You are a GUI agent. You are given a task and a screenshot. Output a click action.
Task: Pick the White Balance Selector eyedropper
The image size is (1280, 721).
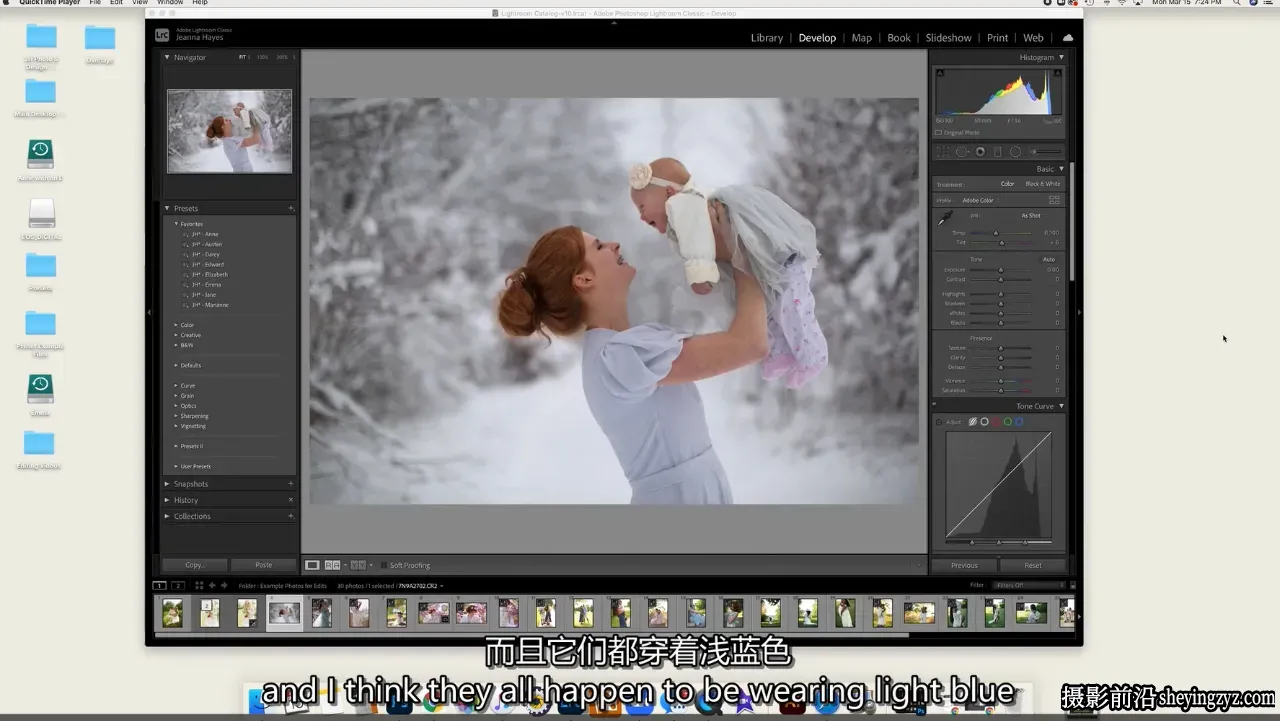[945, 217]
